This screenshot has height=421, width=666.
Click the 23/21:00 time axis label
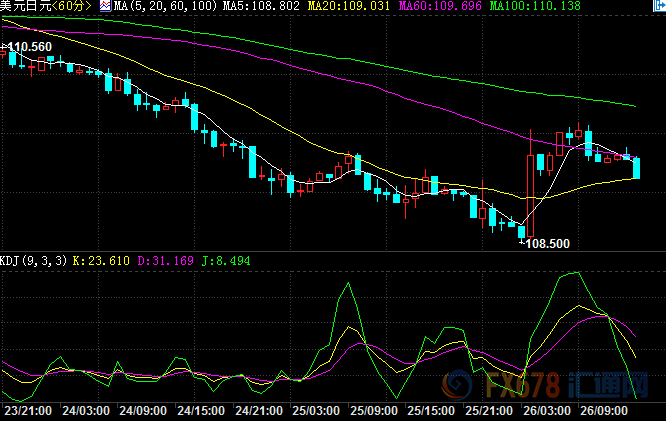pos(28,411)
